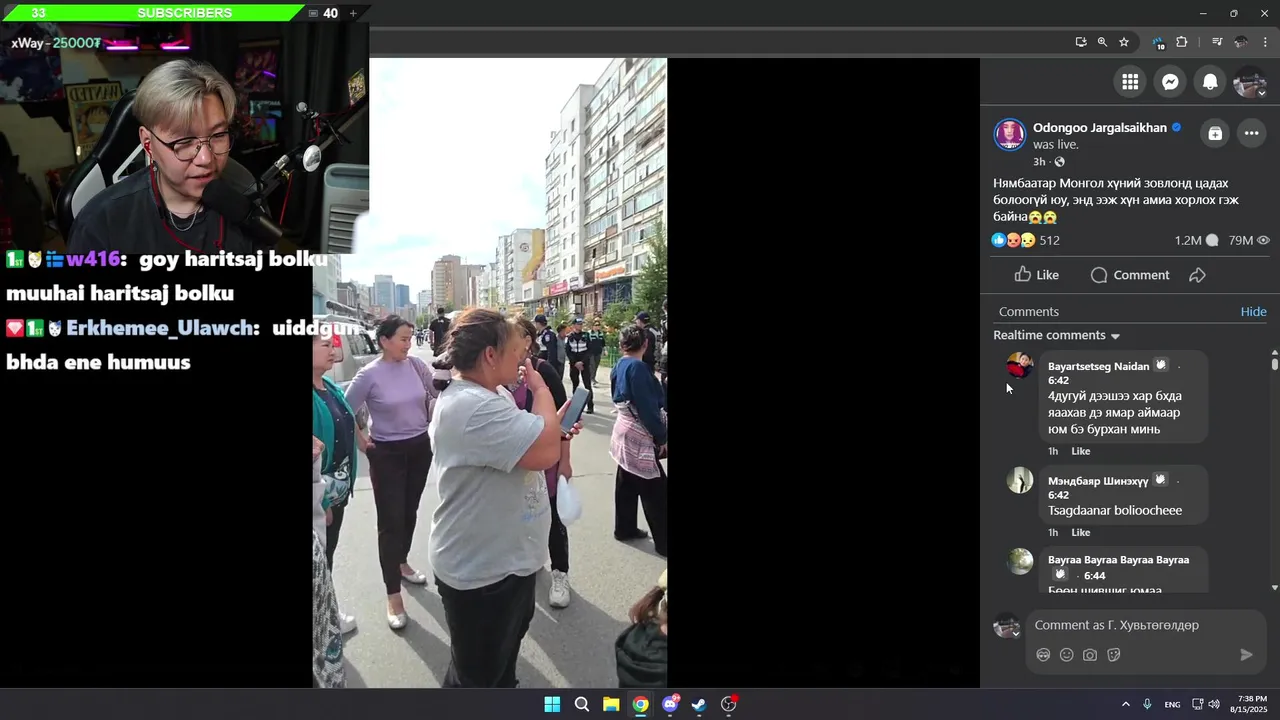Viewport: 1280px width, 720px height.
Task: Click the live video player
Action: [490, 373]
